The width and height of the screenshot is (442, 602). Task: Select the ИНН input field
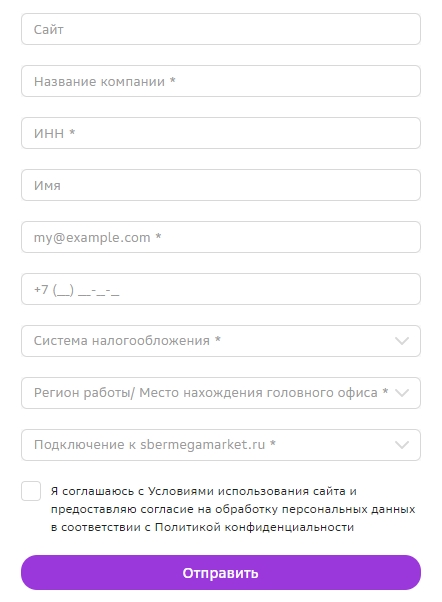click(221, 133)
